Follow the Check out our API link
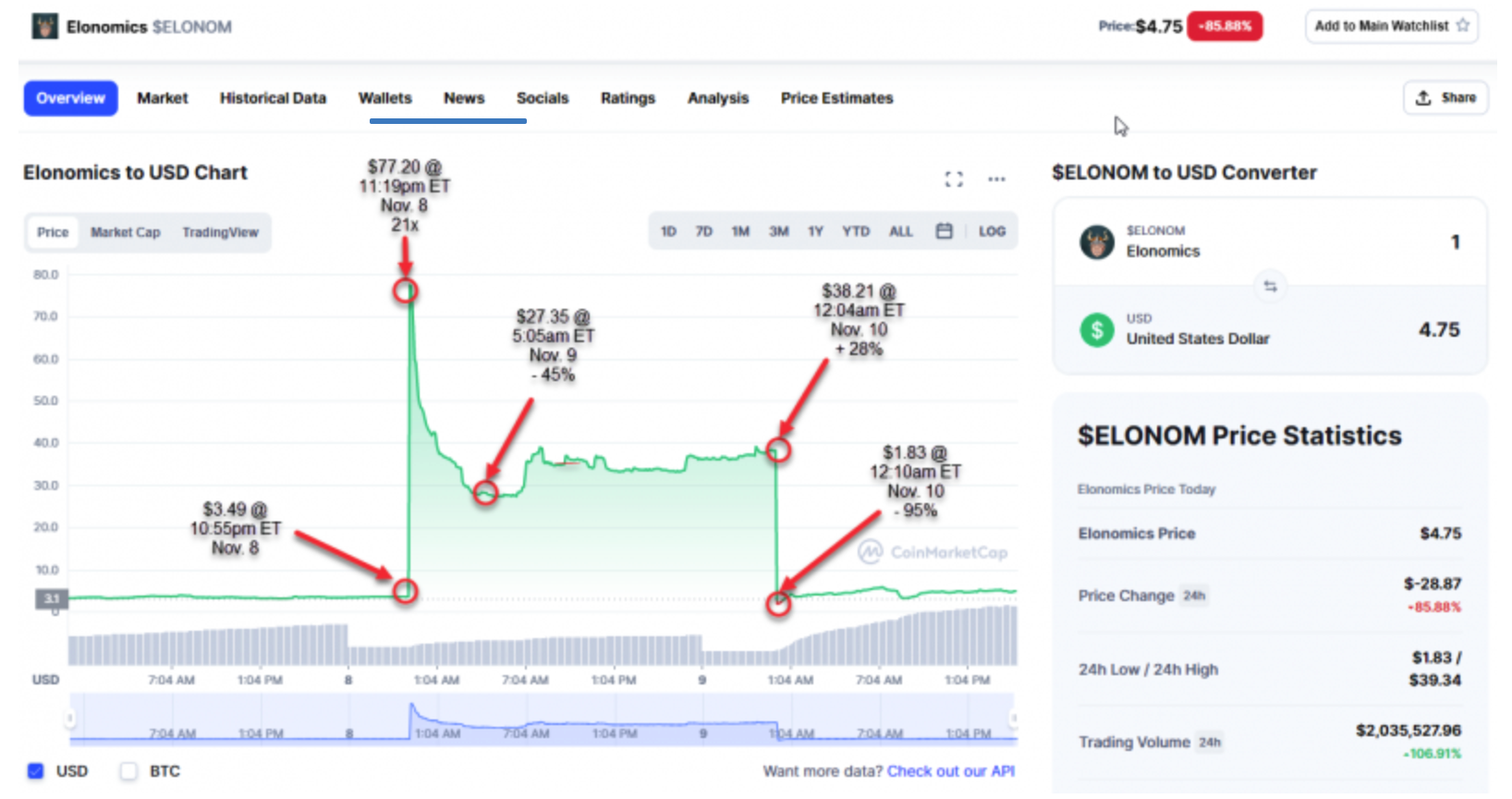Image resolution: width=1512 pixels, height=799 pixels. (x=951, y=771)
